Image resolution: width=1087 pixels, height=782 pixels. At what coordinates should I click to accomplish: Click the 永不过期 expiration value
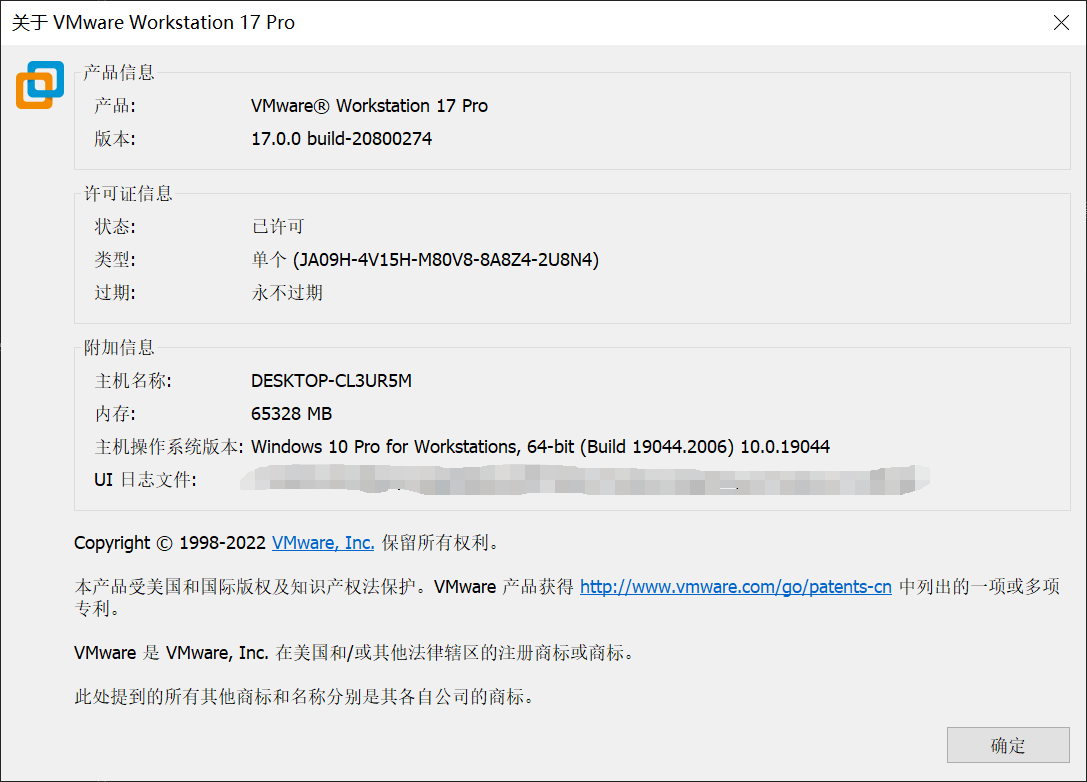[285, 292]
